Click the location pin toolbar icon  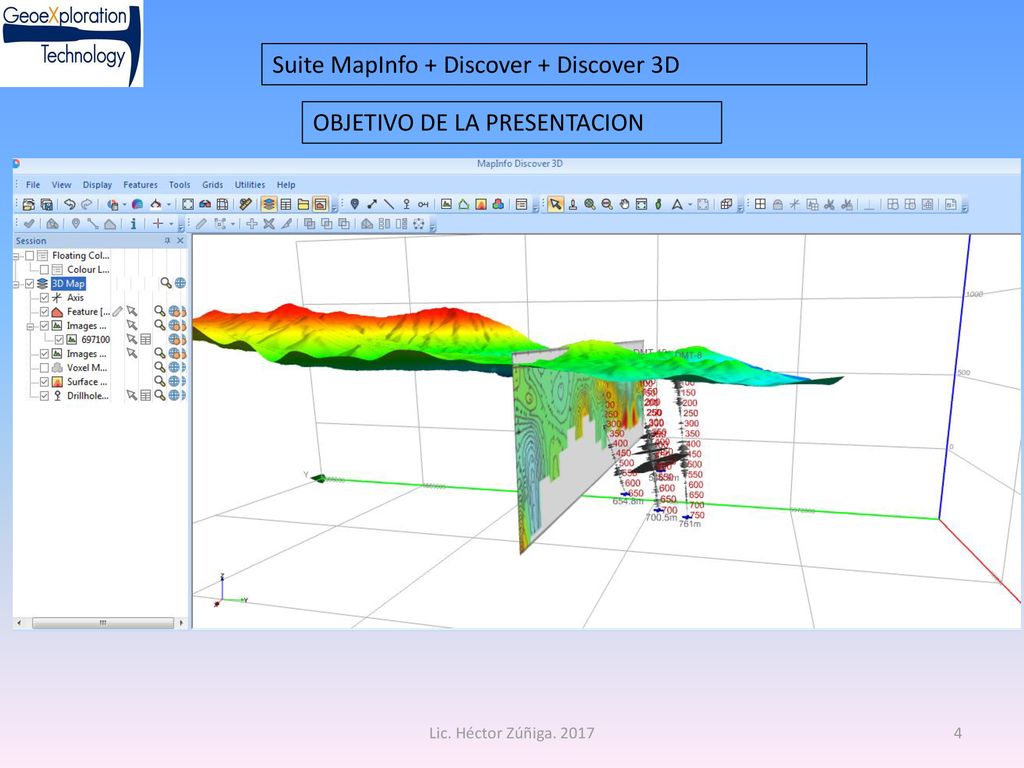355,204
